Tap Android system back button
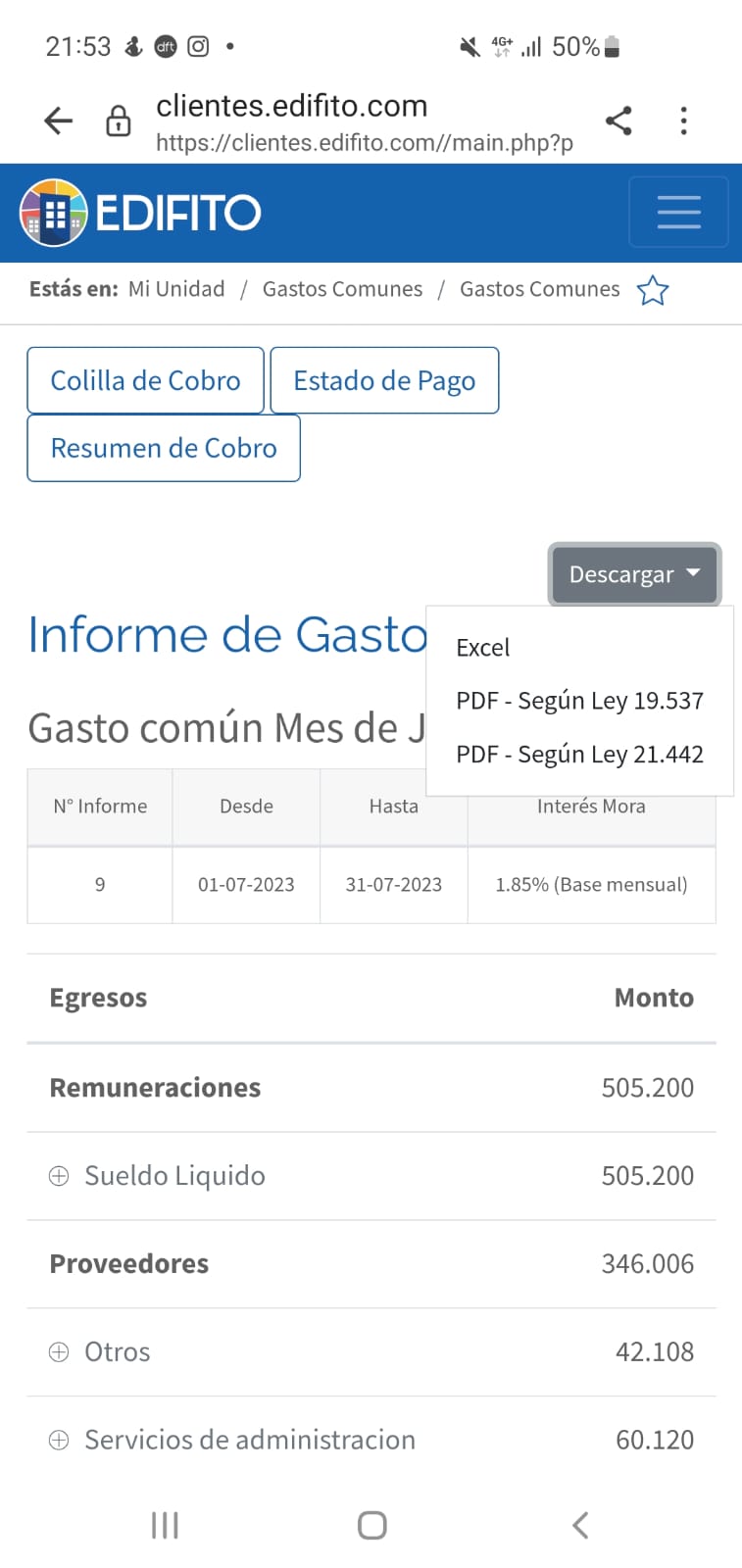742x1568 pixels. [x=580, y=1525]
